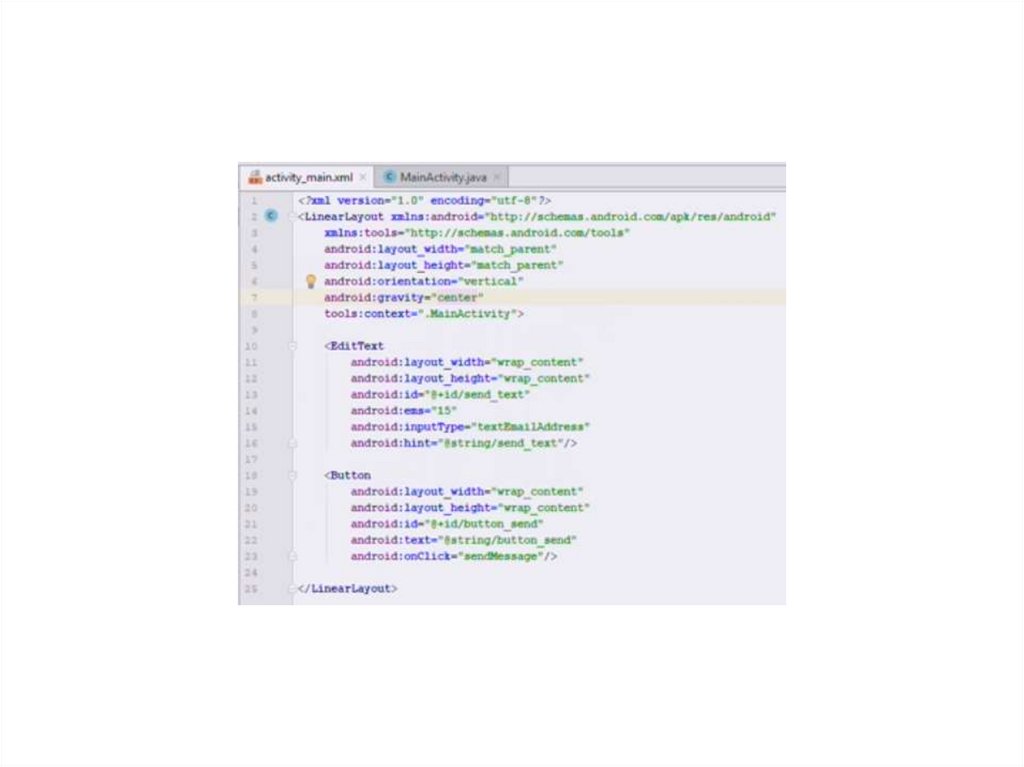Viewport: 1024px width, 767px height.
Task: Click the related class gutter icon on line 2
Action: point(271,216)
